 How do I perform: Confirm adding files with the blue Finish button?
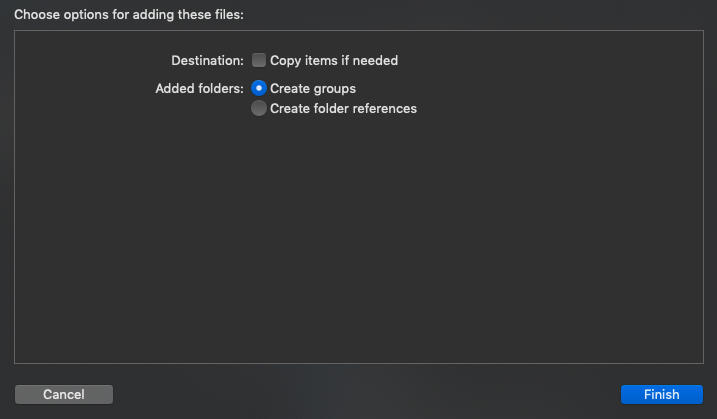(662, 394)
